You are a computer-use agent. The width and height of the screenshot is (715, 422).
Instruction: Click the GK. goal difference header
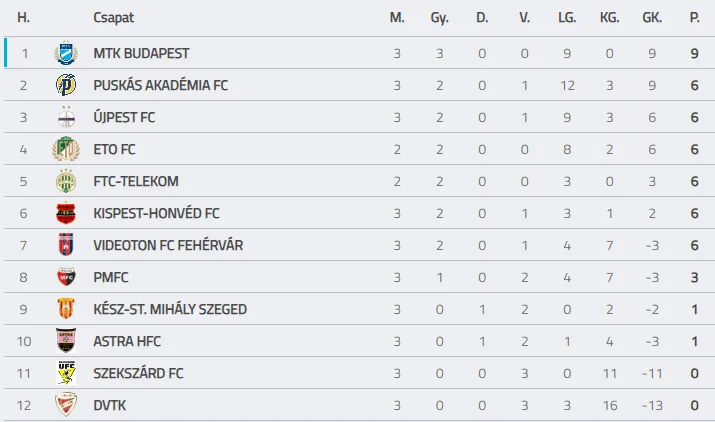652,18
